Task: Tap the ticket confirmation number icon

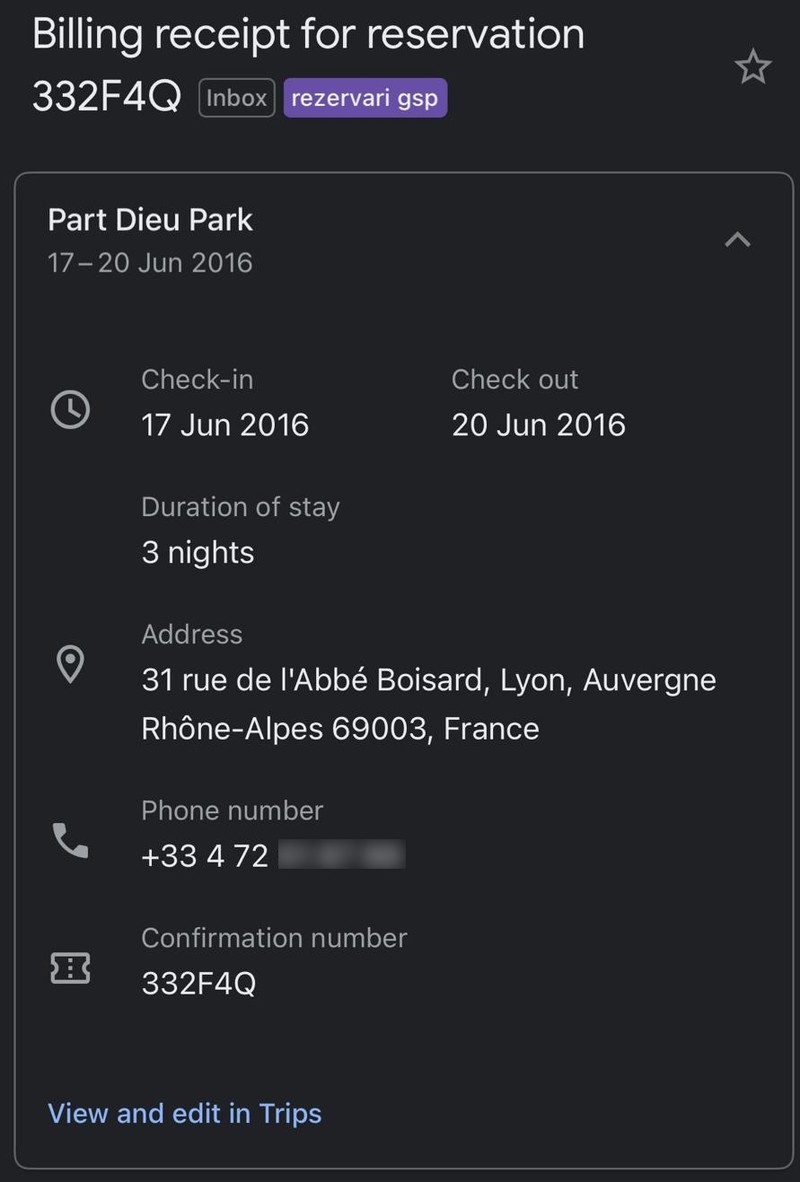Action: click(70, 968)
